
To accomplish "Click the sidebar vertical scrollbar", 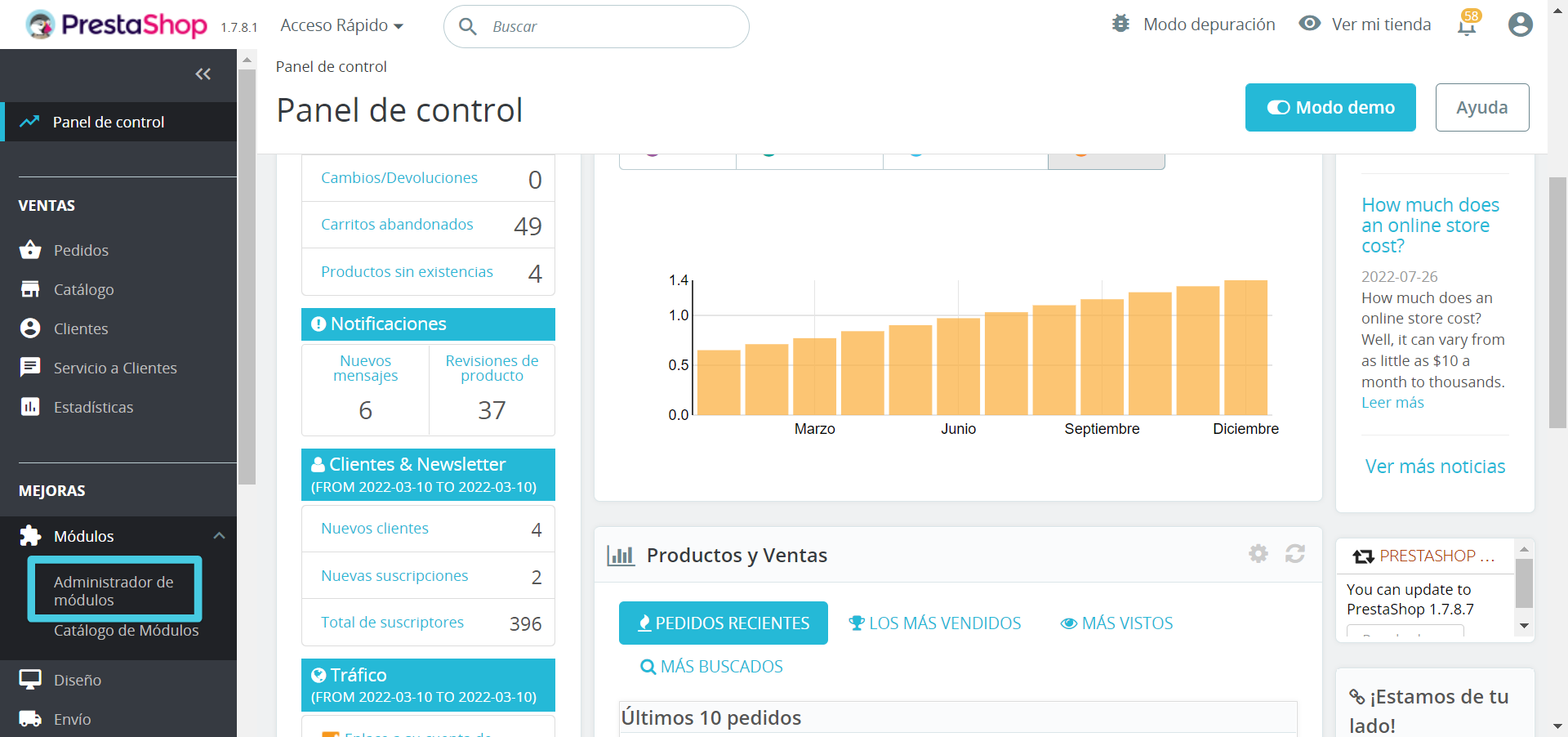I will point(247,278).
